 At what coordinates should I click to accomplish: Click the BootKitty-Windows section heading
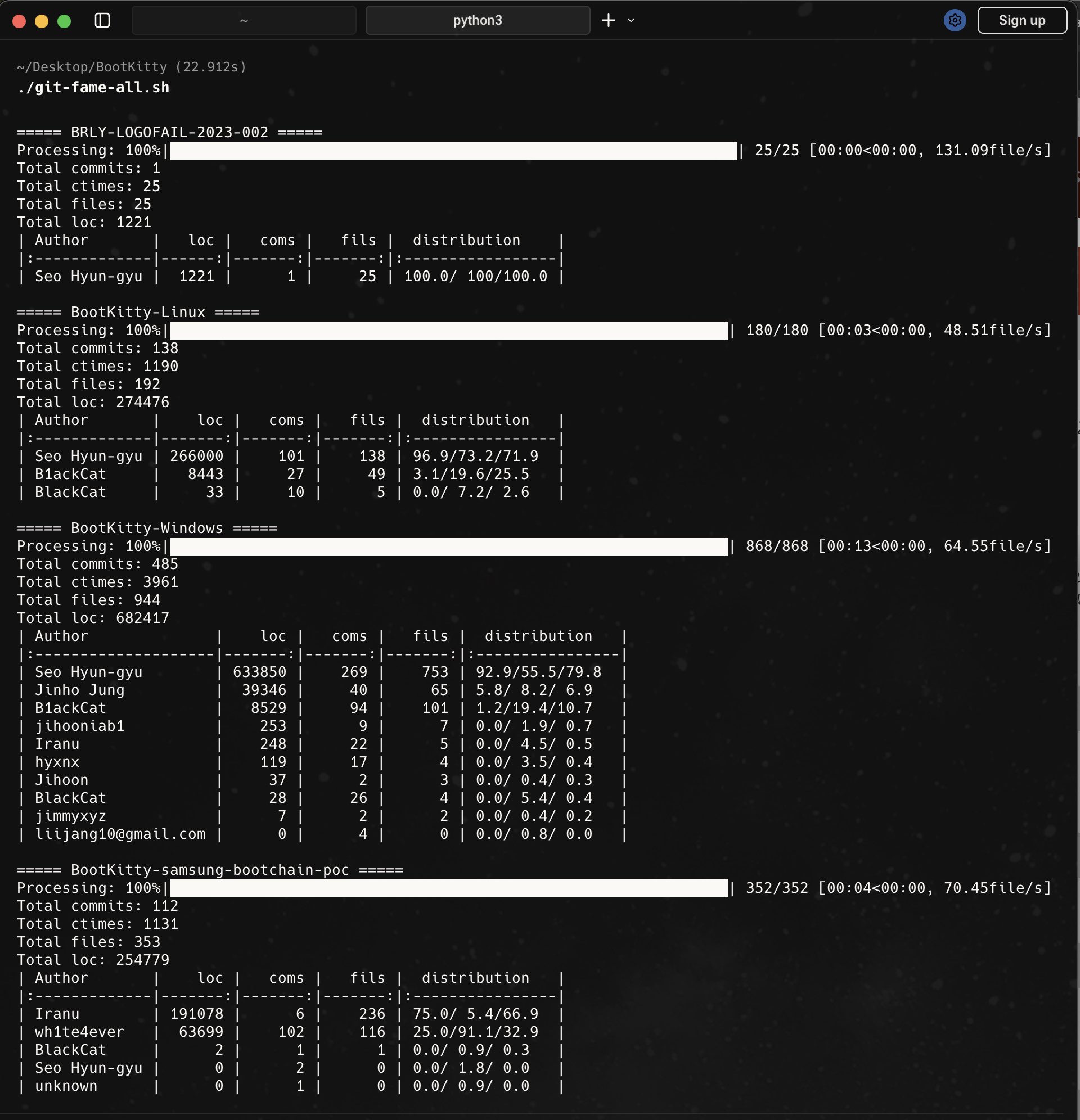coord(147,528)
